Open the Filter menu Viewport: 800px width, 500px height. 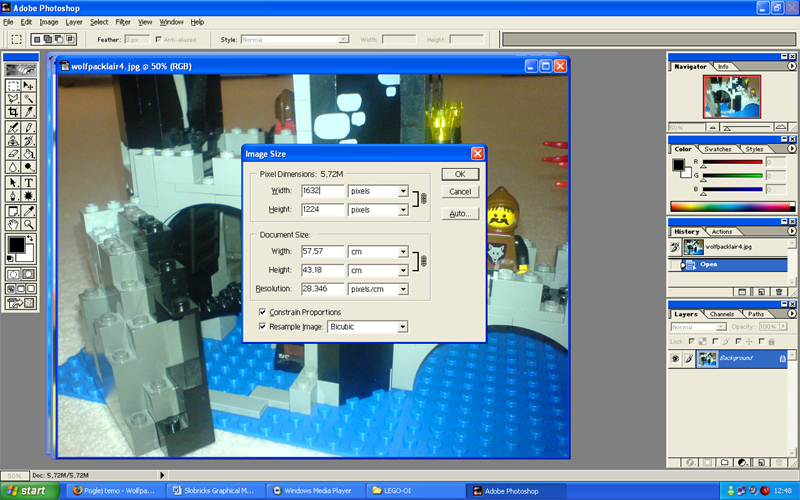click(123, 22)
